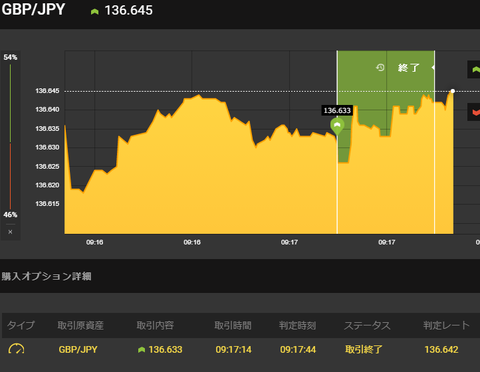Viewport: 480px width, 372px height.
Task: Click the 取引内容 column header
Action: (155, 325)
